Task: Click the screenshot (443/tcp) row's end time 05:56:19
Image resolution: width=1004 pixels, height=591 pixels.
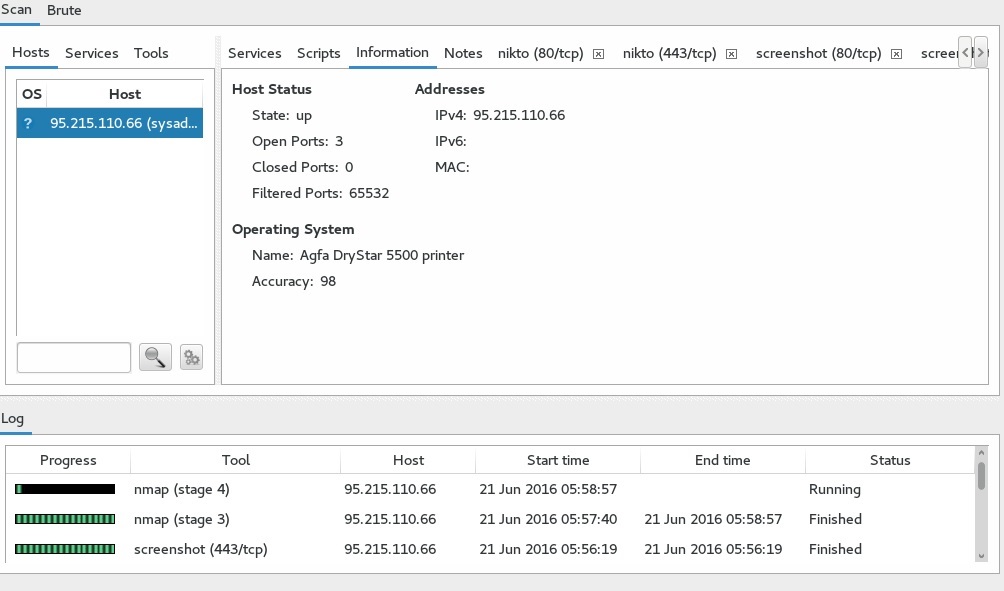Action: pos(713,549)
